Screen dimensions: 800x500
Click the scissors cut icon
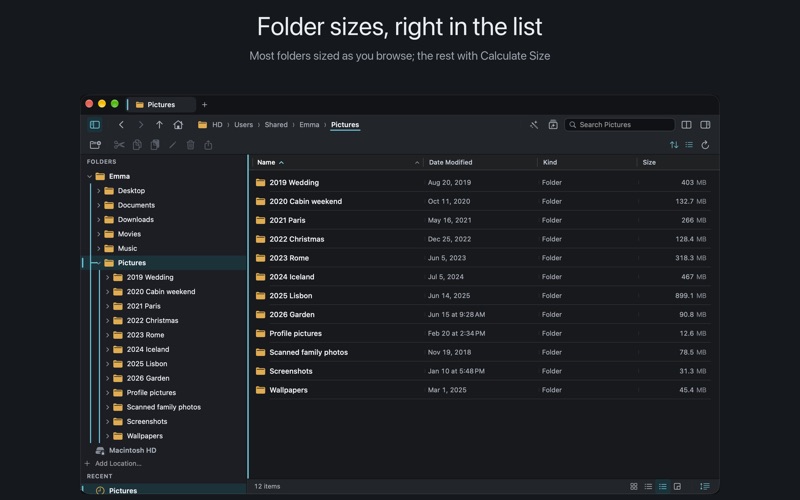point(119,145)
